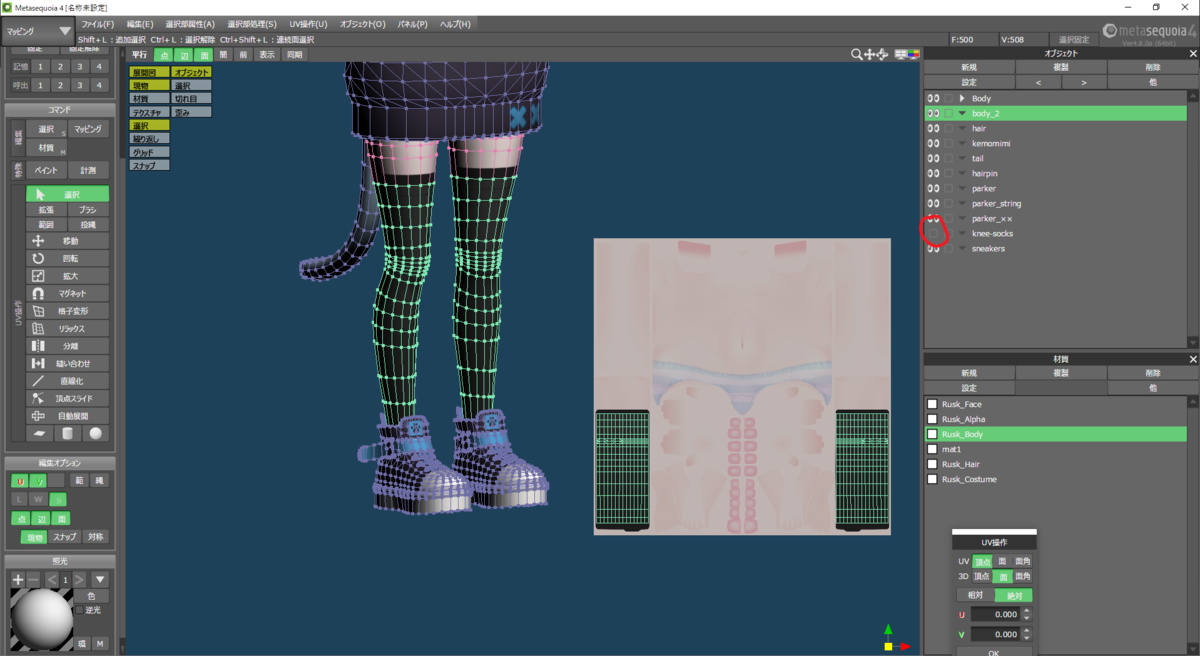
Task: Collapse the parker object triangle
Action: click(962, 189)
